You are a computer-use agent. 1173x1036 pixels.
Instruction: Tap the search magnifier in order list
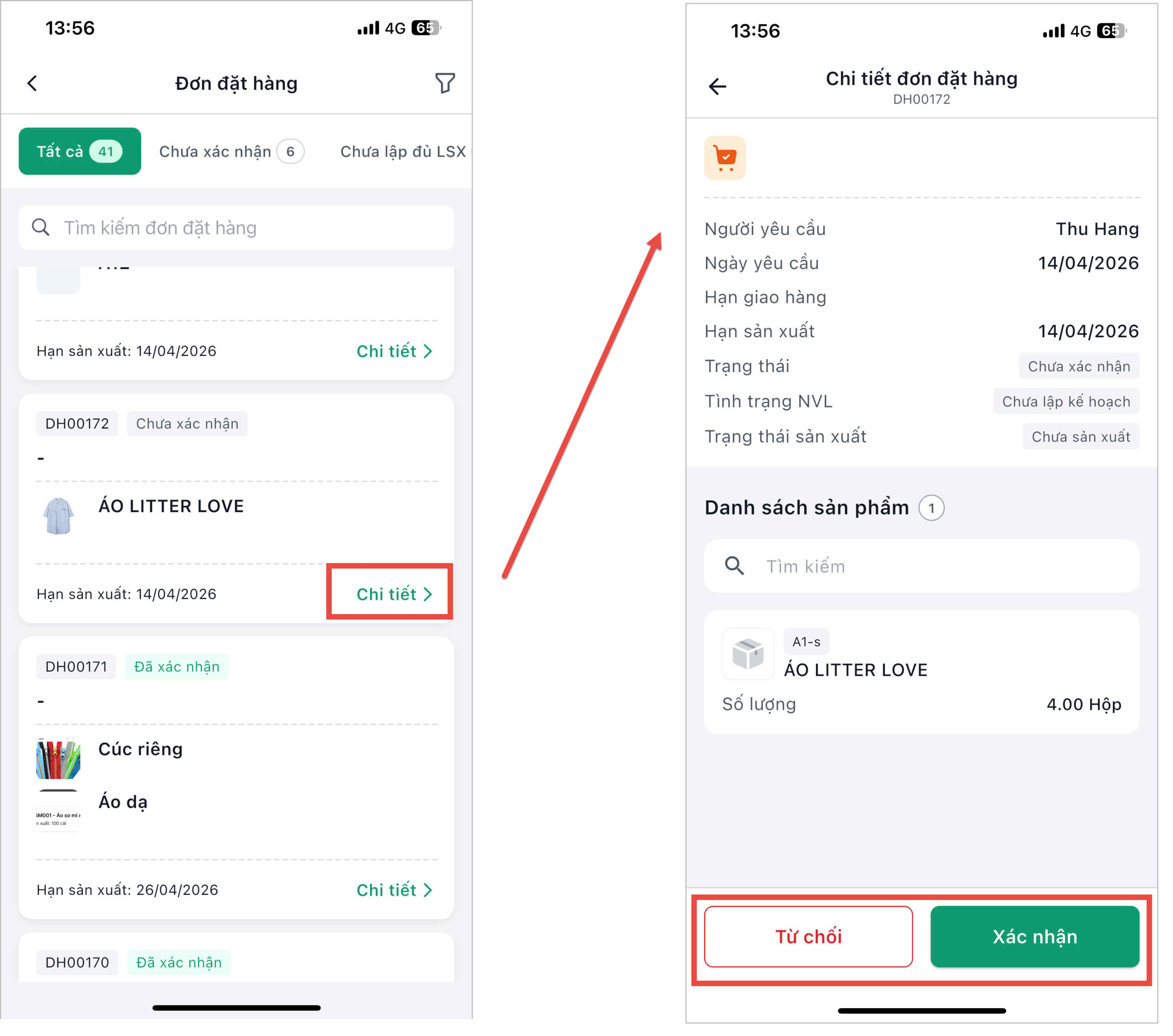pos(41,228)
